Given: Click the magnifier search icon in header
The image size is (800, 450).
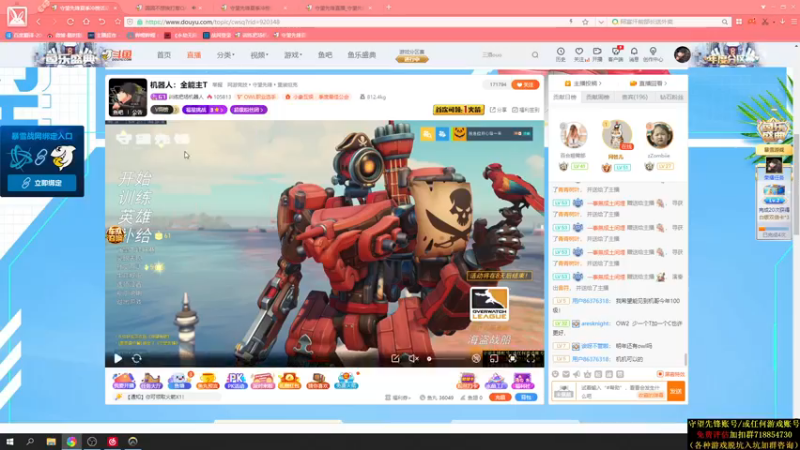Looking at the screenshot, I should point(535,55).
